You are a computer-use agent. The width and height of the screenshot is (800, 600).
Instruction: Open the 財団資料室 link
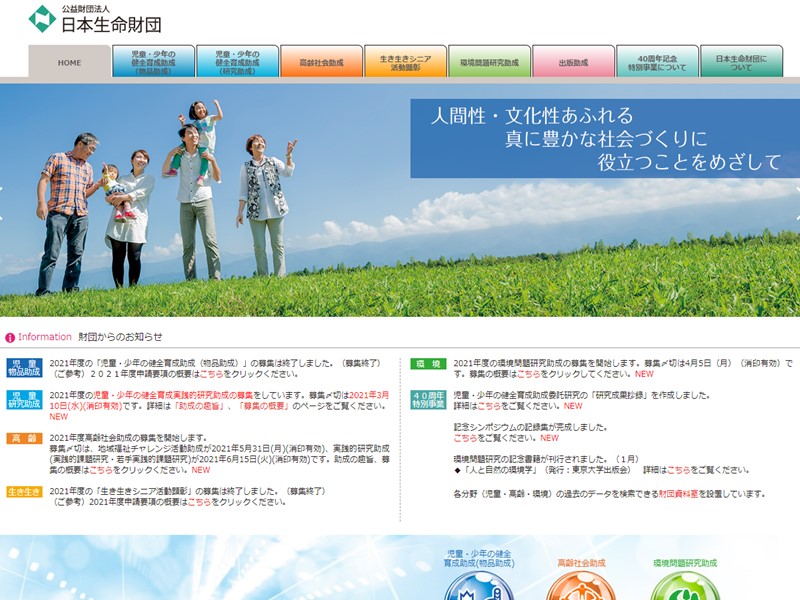click(x=678, y=494)
